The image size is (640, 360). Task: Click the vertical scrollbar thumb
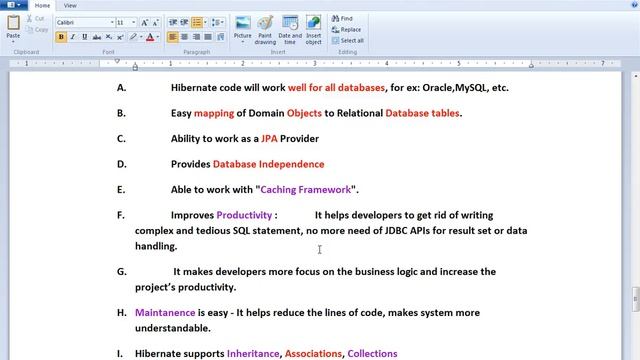635,299
